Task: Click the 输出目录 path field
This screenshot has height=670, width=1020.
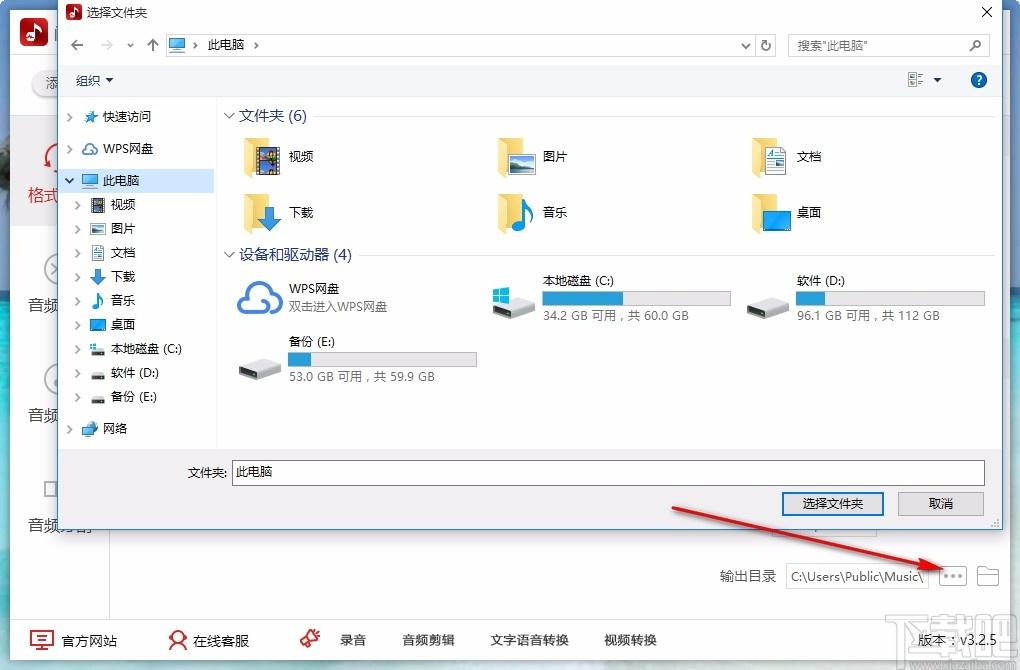Action: click(x=857, y=576)
